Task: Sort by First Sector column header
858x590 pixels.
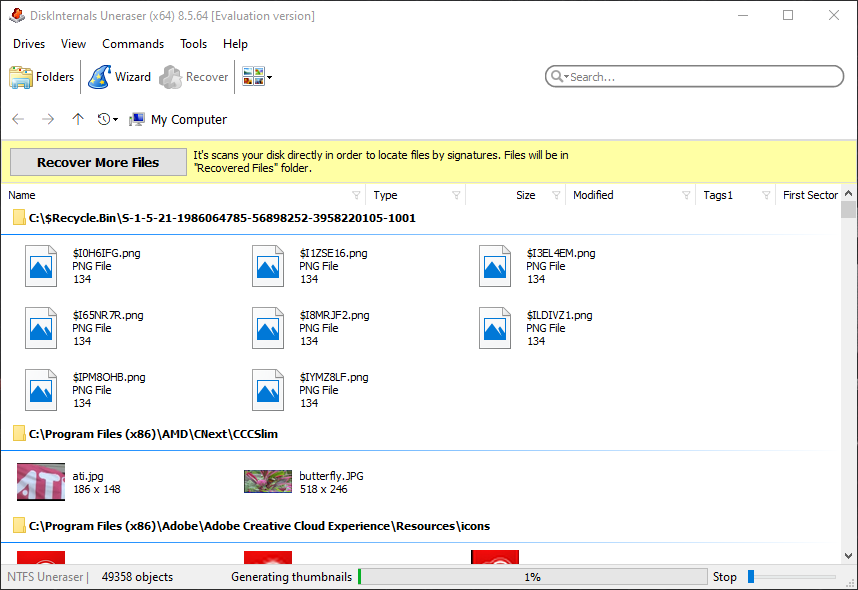Action: (810, 195)
